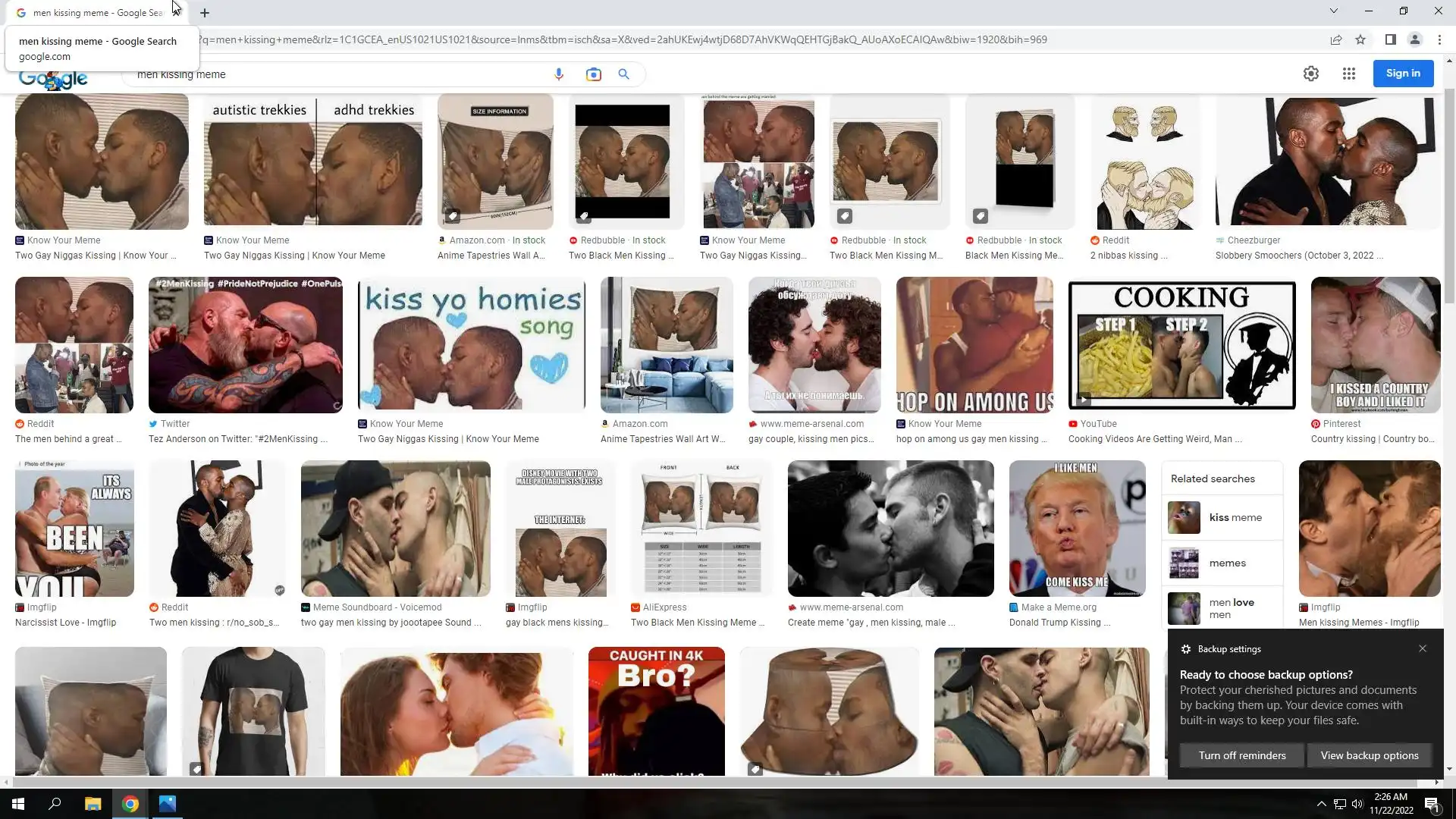Click the blue search magnifier icon
The image size is (1456, 819).
pos(623,74)
